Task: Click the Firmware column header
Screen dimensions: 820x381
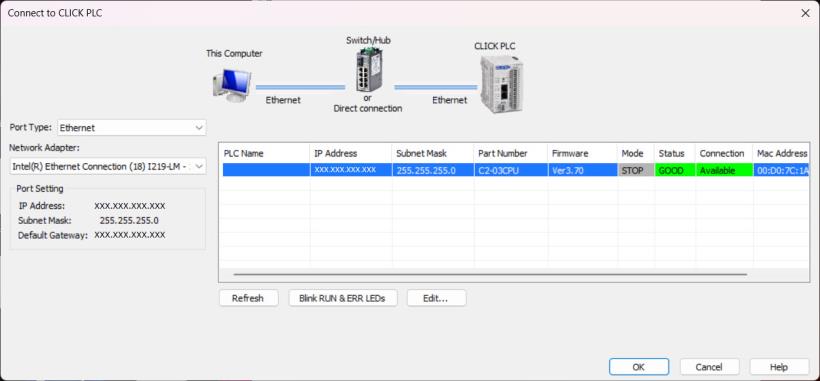Action: pyautogui.click(x=582, y=154)
